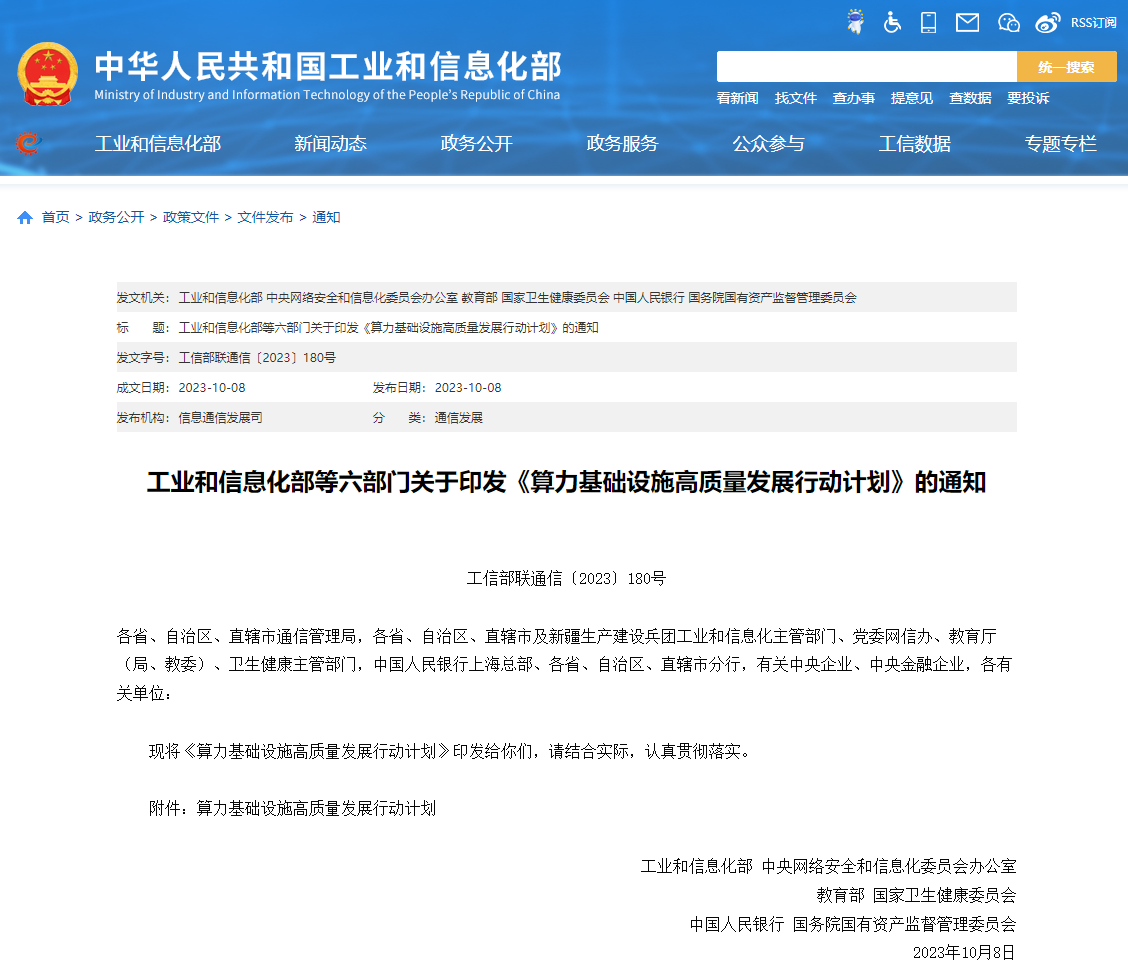Go to the 新闻动态 navigation menu
The image size is (1128, 966).
click(x=330, y=144)
